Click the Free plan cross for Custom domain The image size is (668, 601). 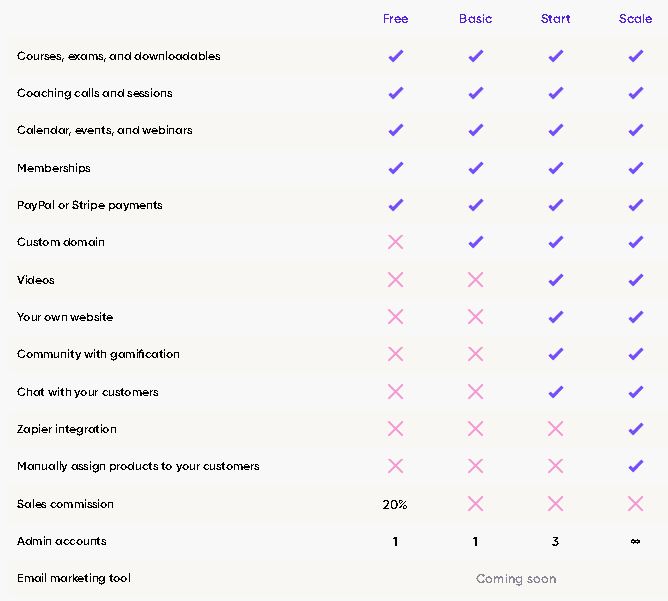[x=395, y=242]
